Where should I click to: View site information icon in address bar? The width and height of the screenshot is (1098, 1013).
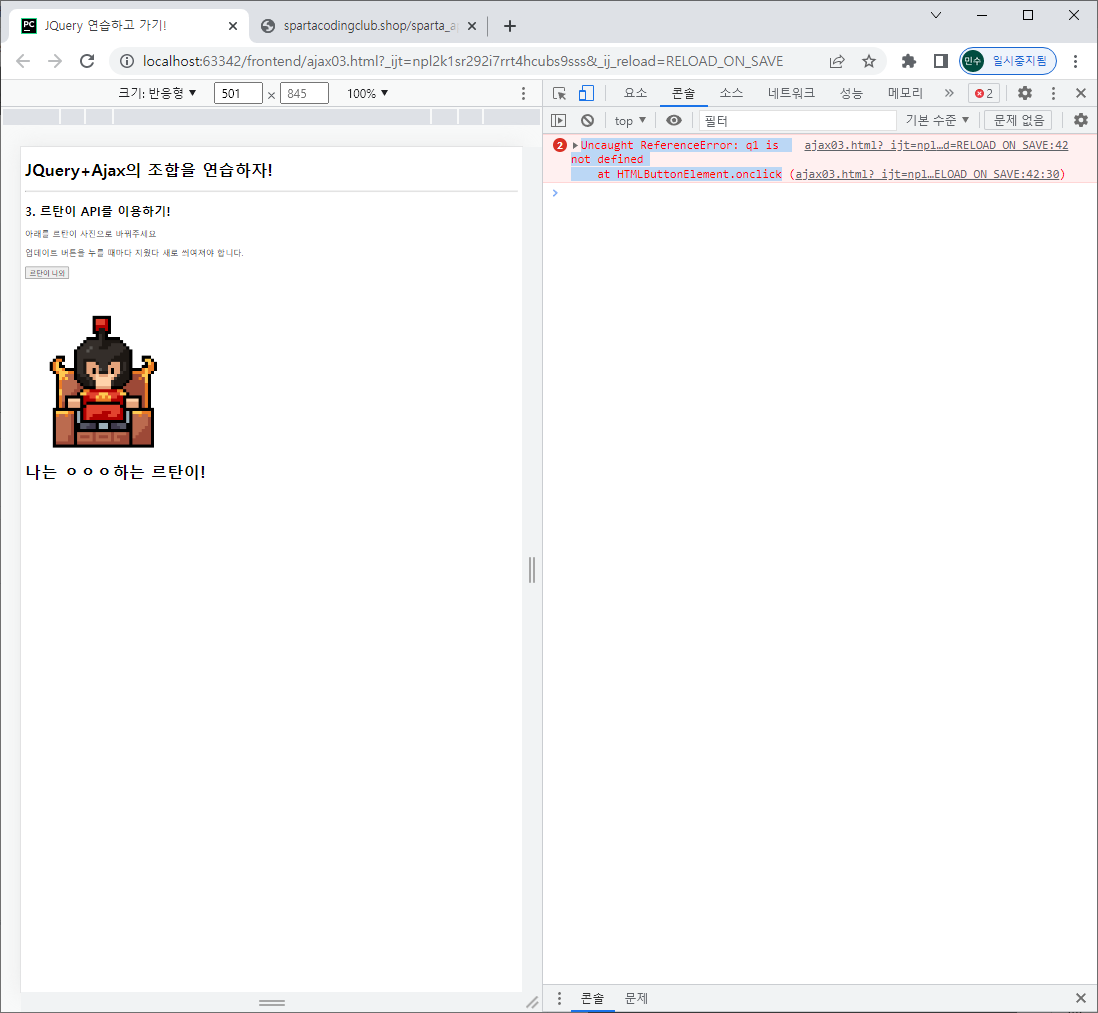click(127, 62)
